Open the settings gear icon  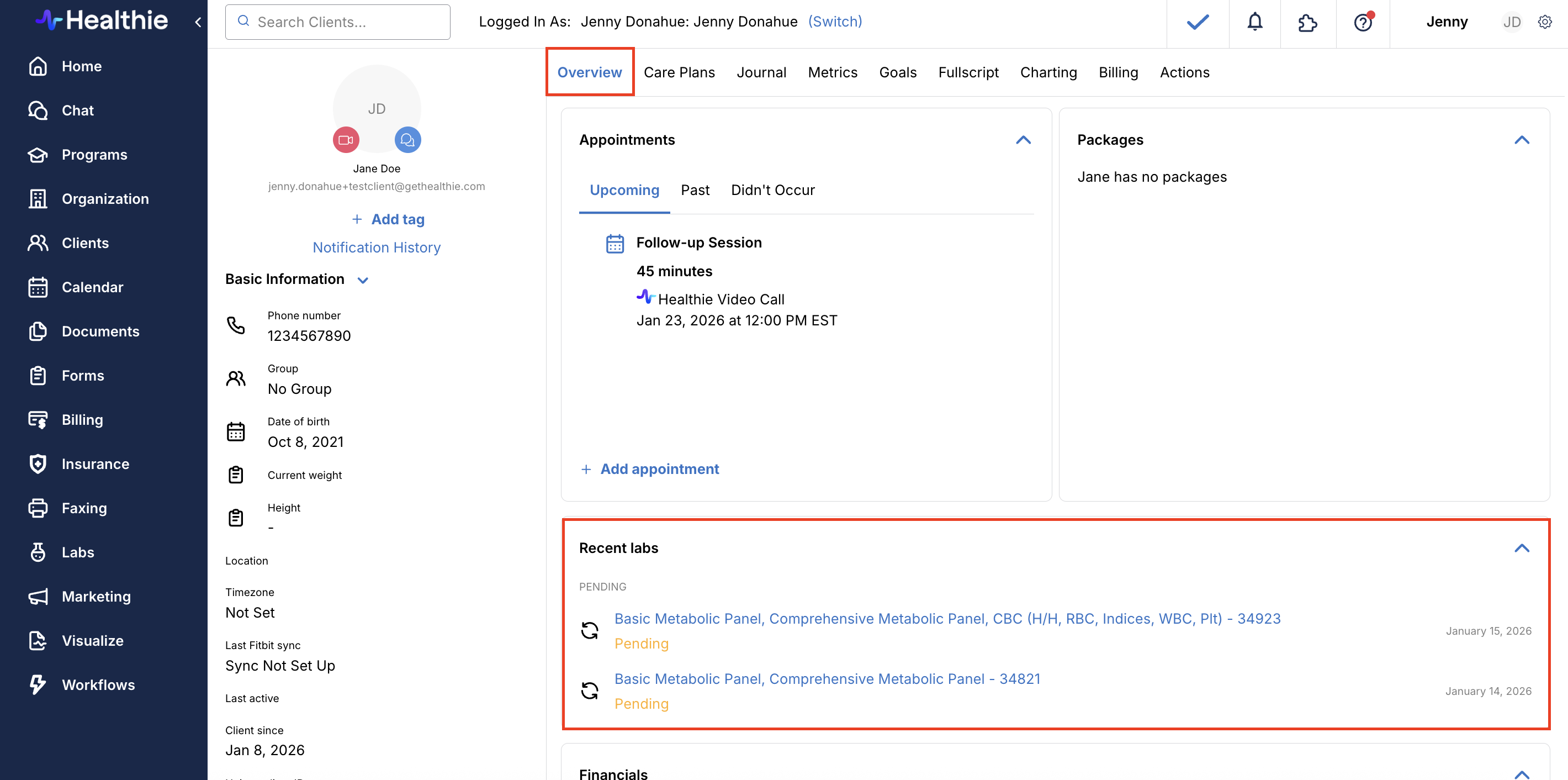pyautogui.click(x=1545, y=23)
